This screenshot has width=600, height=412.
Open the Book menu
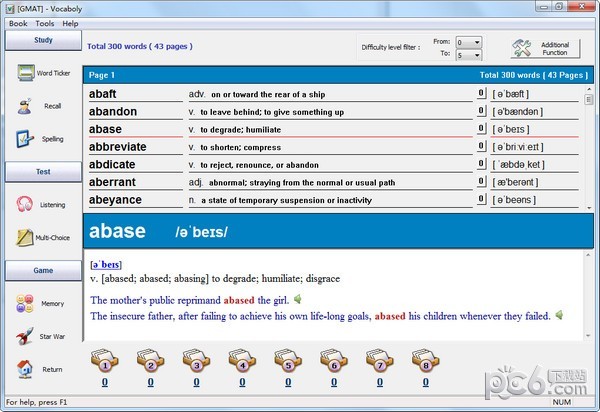coord(18,24)
